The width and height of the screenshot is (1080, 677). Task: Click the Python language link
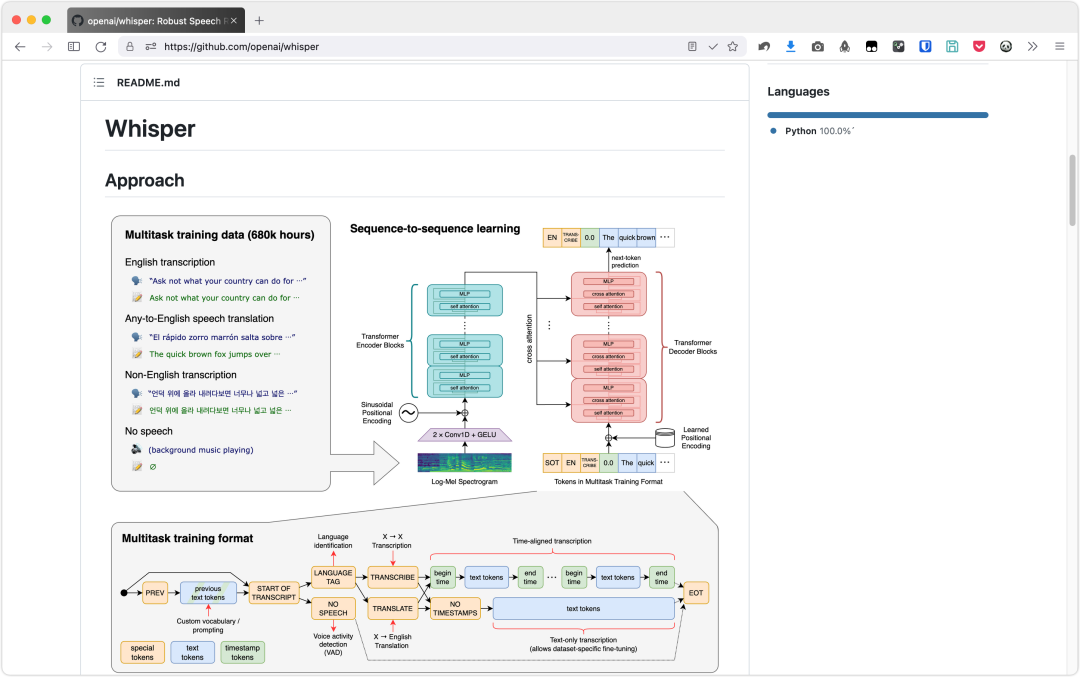pyautogui.click(x=800, y=131)
